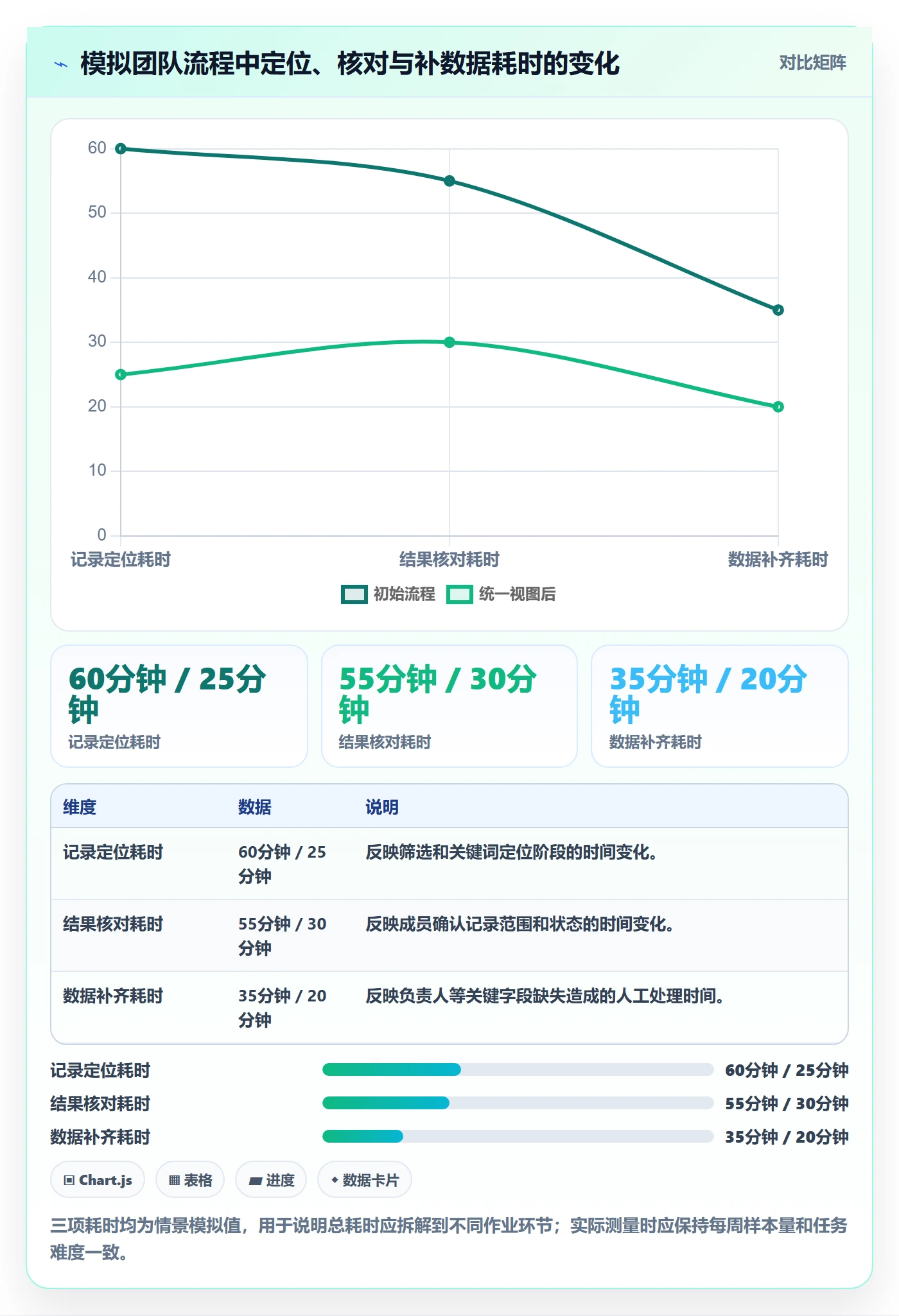Image resolution: width=899 pixels, height=1316 pixels.
Task: Click the 初始流程 data point at 55
Action: click(449, 181)
